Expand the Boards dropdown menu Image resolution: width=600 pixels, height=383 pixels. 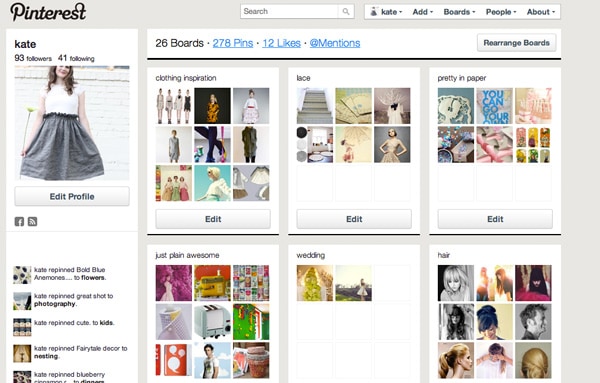click(x=459, y=12)
